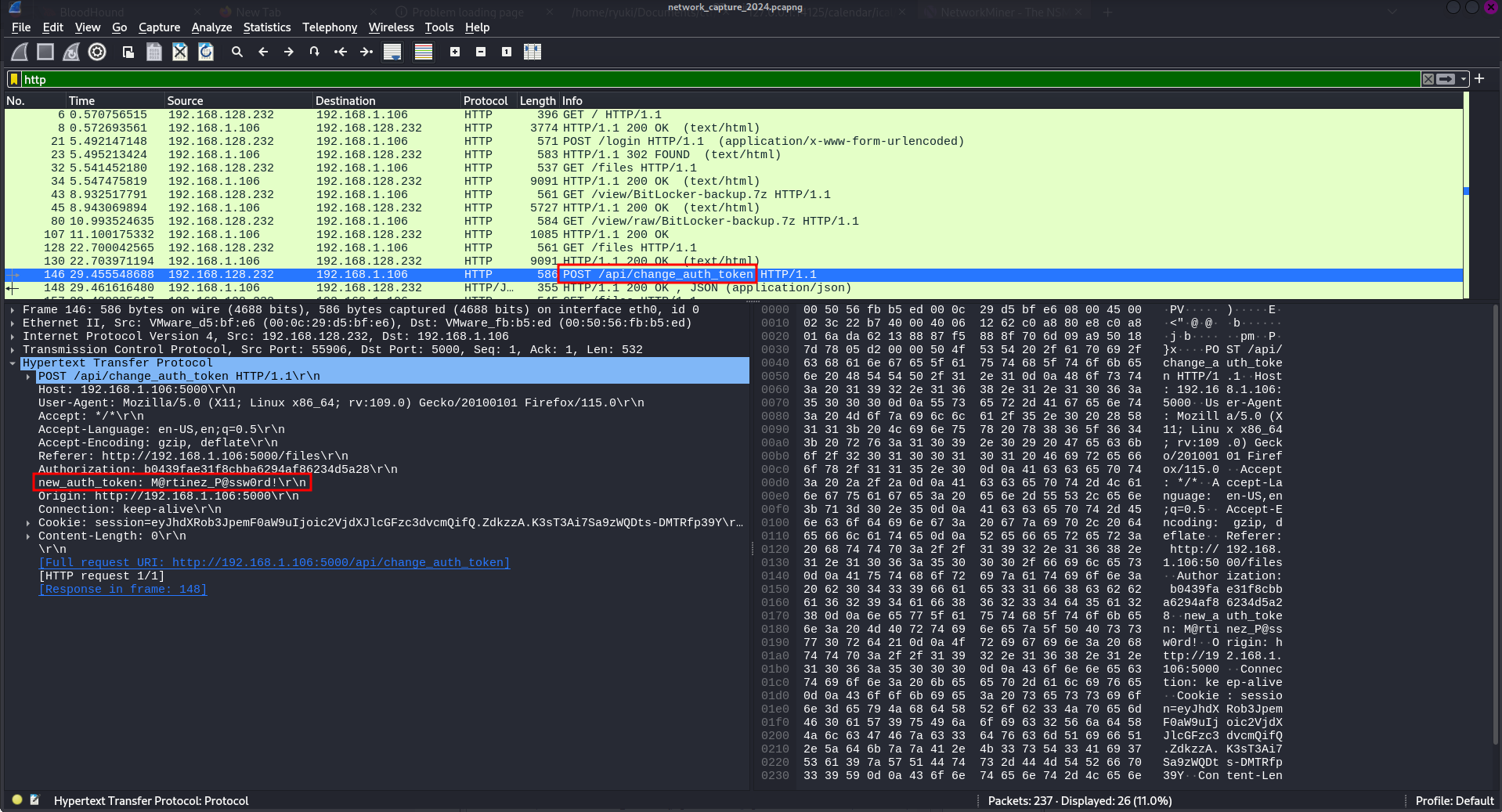Start a new packet capture with the shark fin icon
Viewport: 1502px width, 812px height.
pyautogui.click(x=20, y=52)
